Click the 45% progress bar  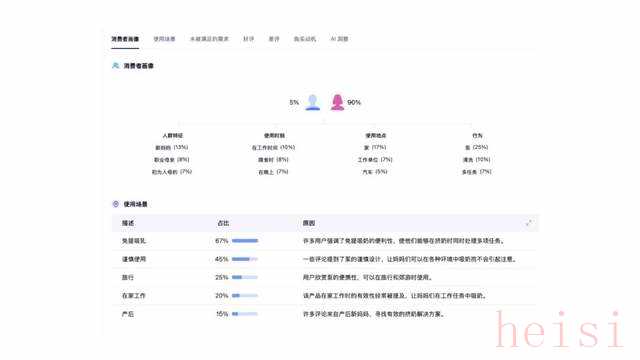point(245,259)
